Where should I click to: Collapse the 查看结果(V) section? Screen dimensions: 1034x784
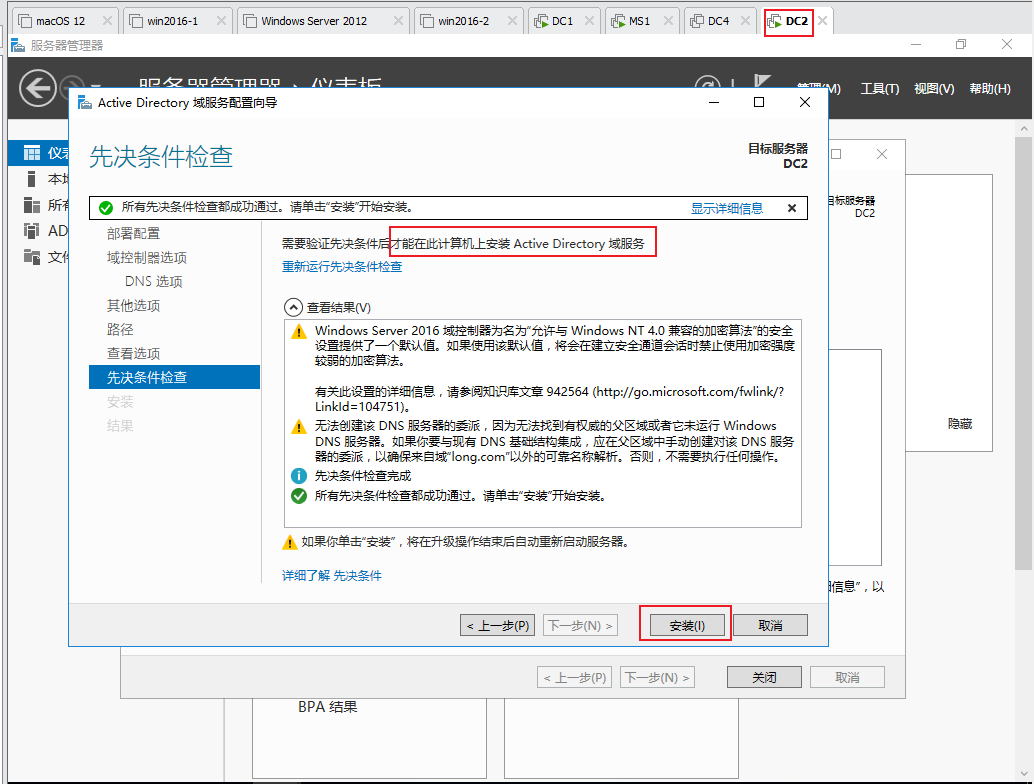click(x=293, y=308)
